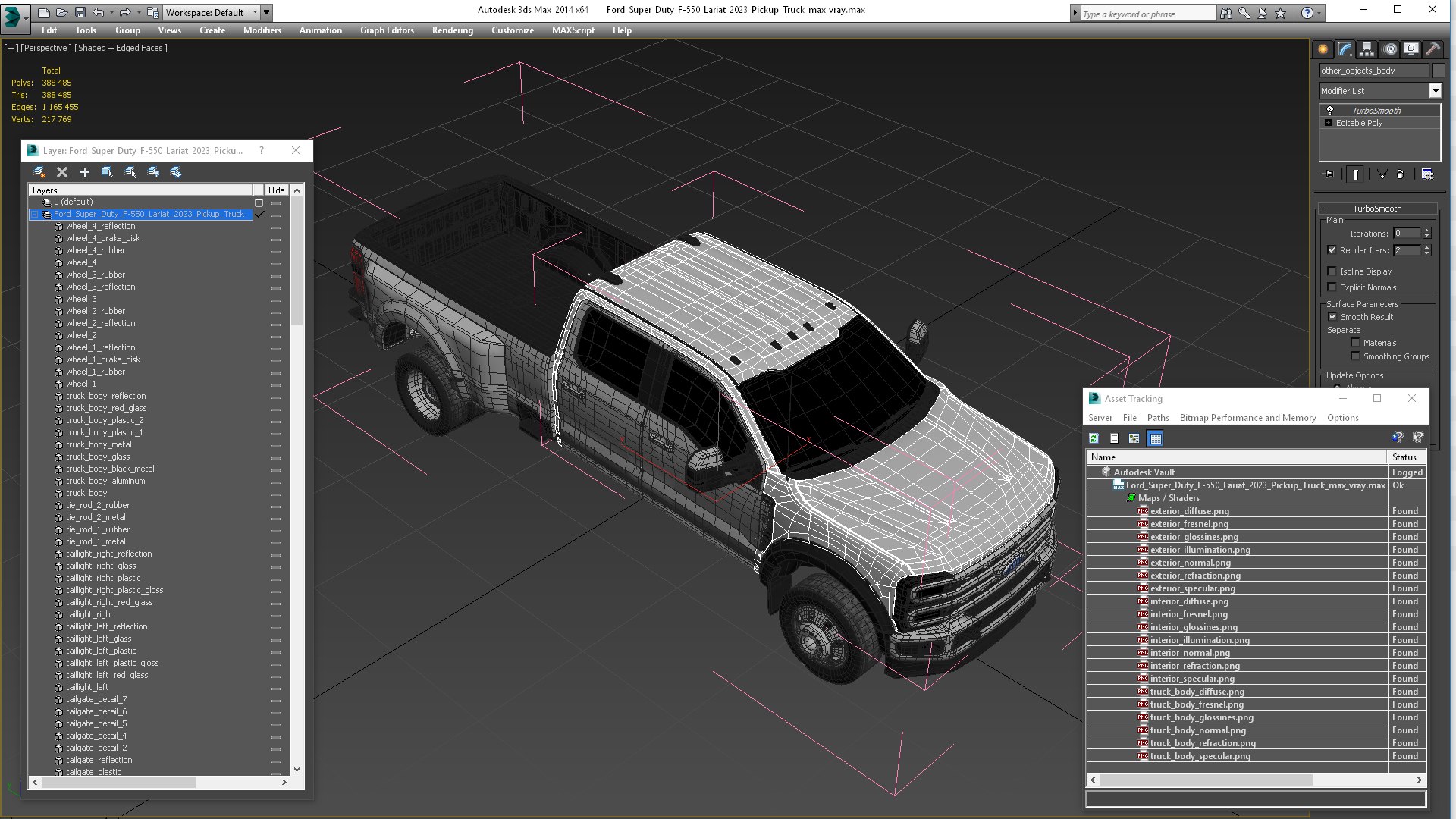Click Layer dialog vertical scrollbar down arrow
The image size is (1456, 819).
[x=297, y=769]
